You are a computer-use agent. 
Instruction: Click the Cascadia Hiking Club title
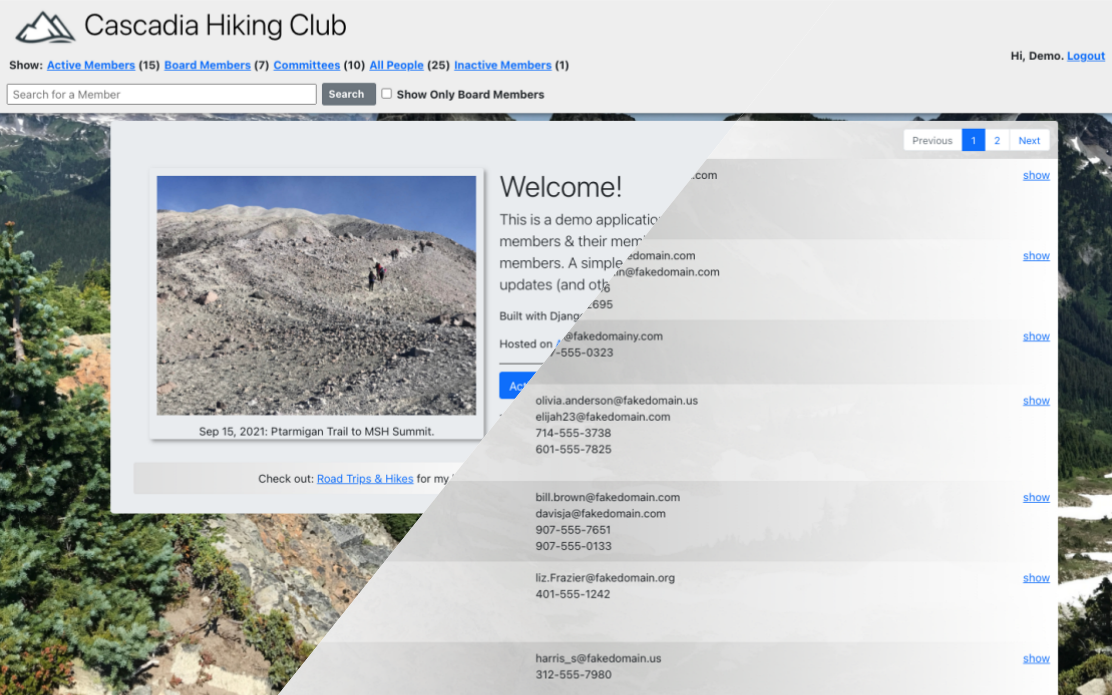coord(215,26)
